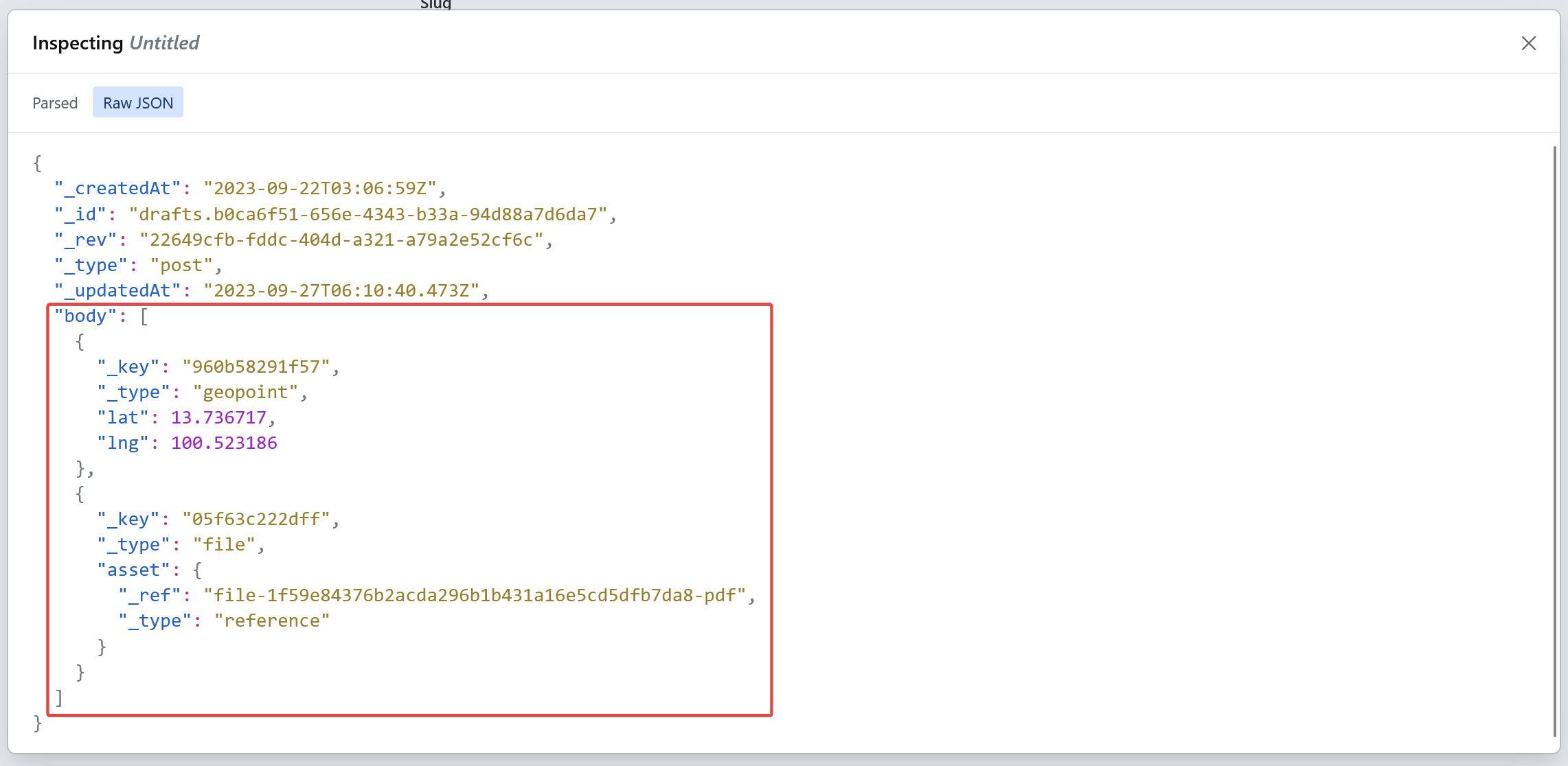Image resolution: width=1568 pixels, height=766 pixels.
Task: Click the "body" key name
Action: tap(85, 316)
